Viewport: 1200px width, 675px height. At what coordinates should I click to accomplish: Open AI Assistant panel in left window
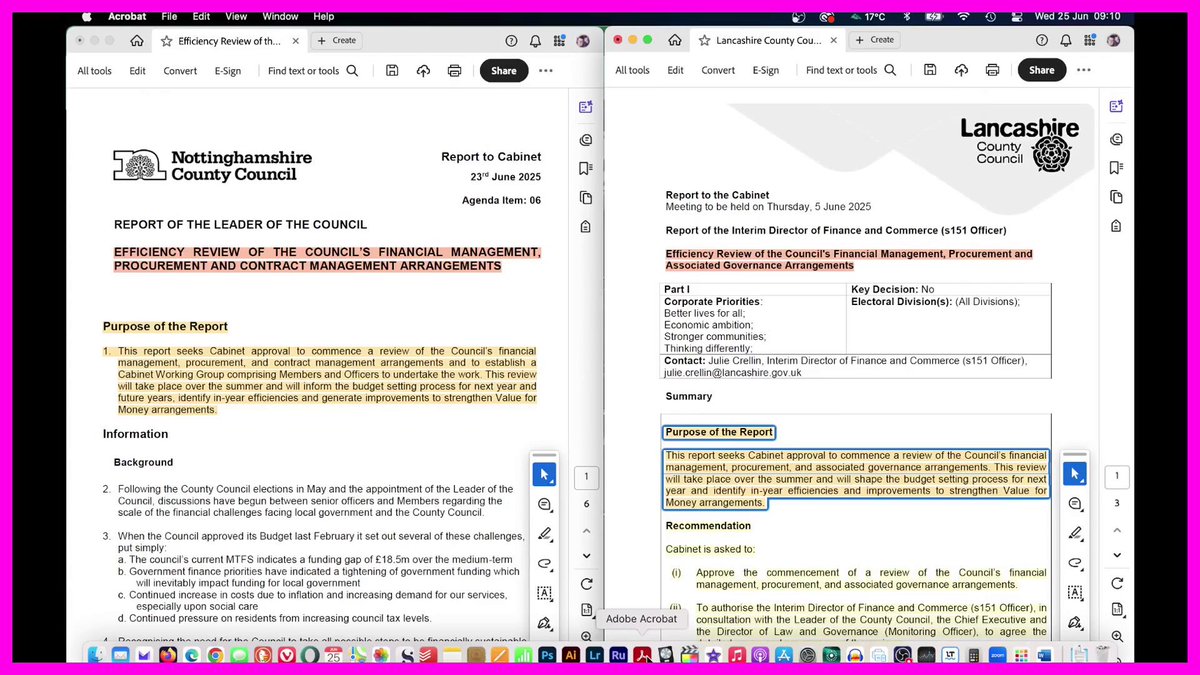(585, 107)
